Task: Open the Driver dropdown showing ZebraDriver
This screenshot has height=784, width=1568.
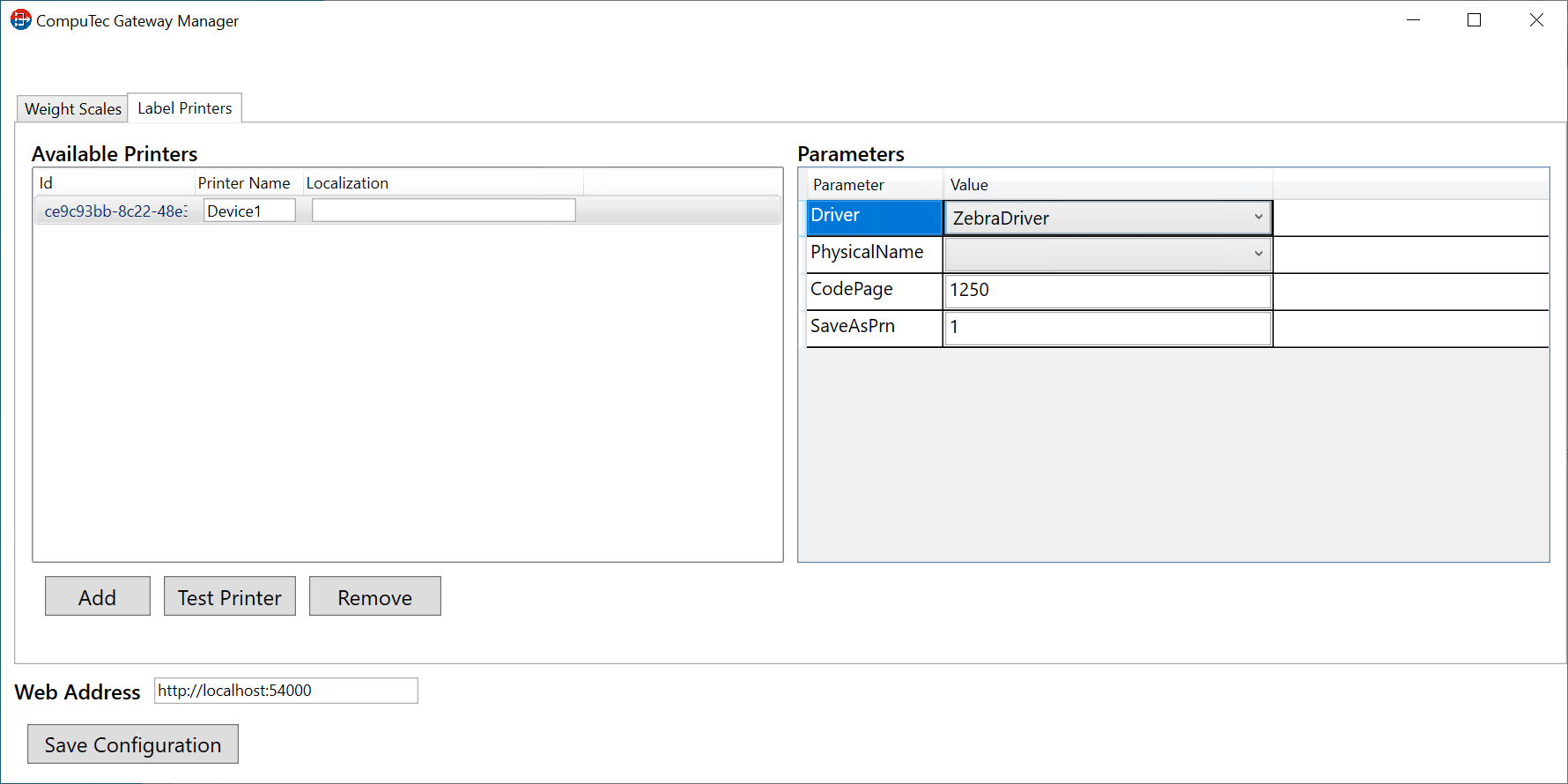Action: pos(1107,218)
